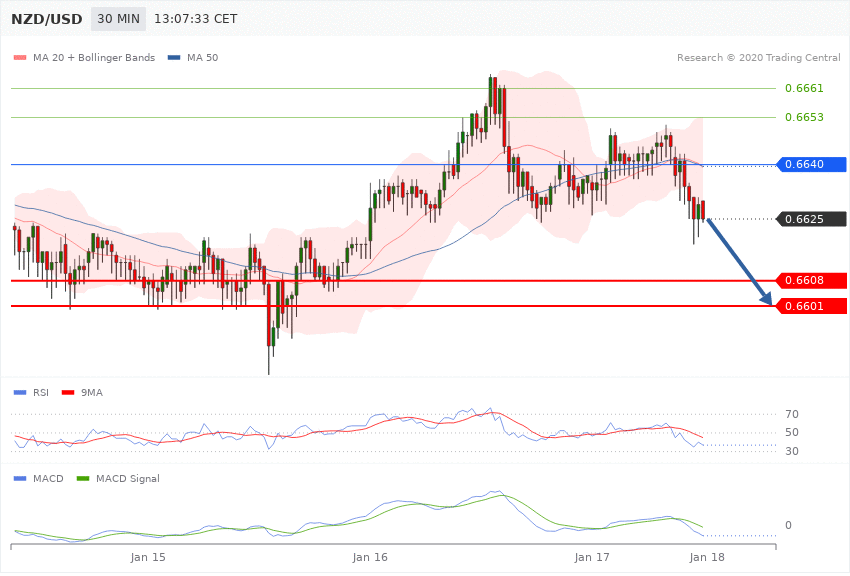
Task: Click the MA 20 + Bollinger Bands label
Action: (x=94, y=57)
